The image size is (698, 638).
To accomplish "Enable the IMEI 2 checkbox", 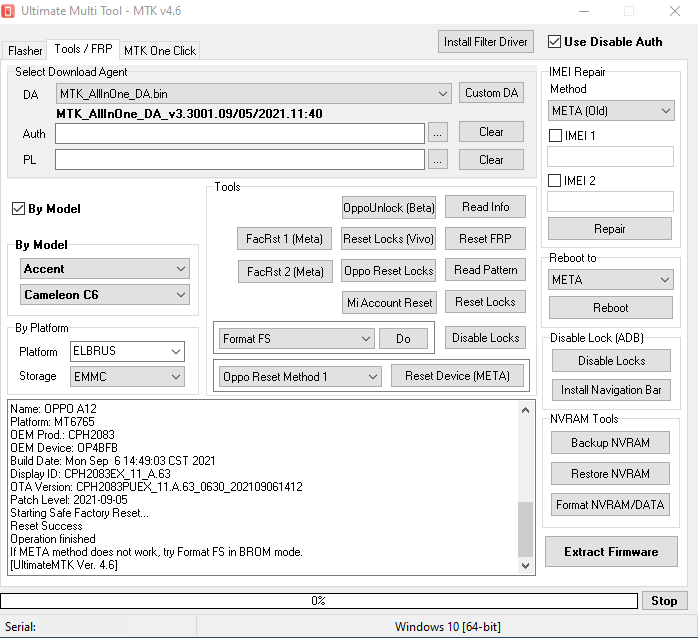I will click(554, 180).
